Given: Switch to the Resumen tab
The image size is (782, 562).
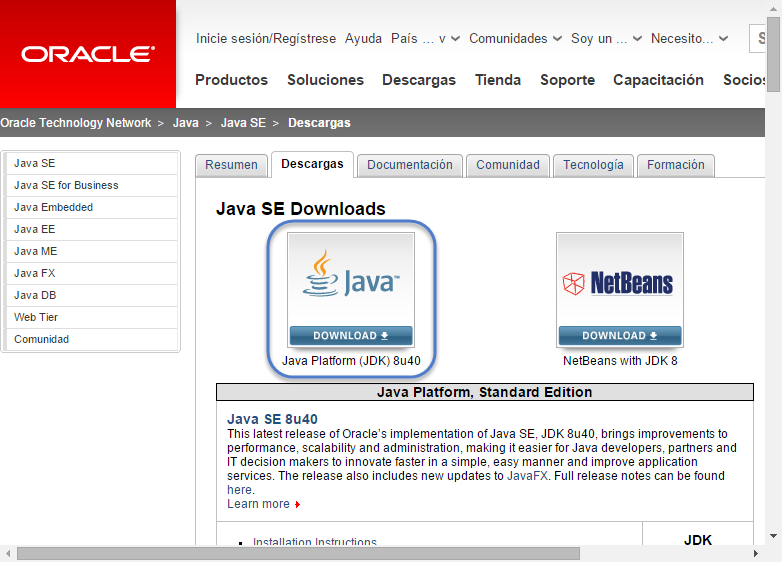Looking at the screenshot, I should (231, 165).
